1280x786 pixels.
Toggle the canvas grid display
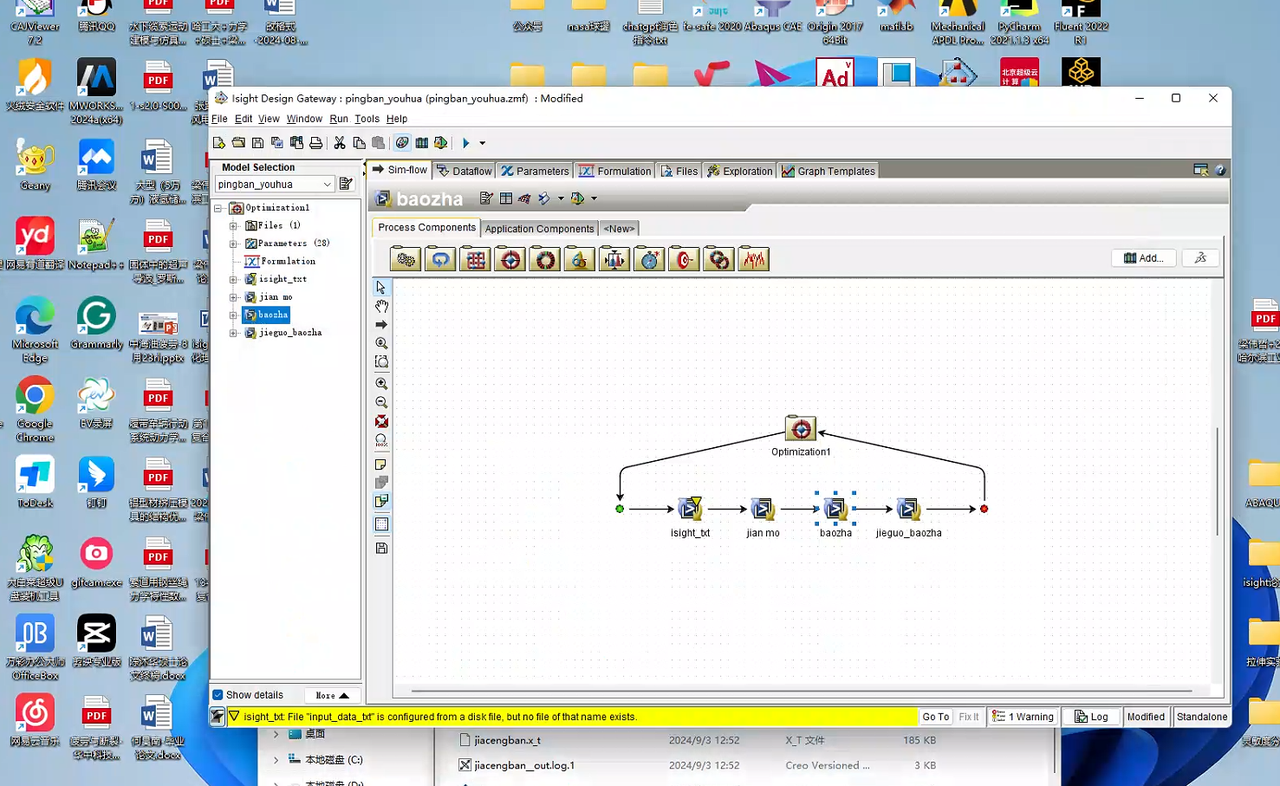(x=381, y=524)
